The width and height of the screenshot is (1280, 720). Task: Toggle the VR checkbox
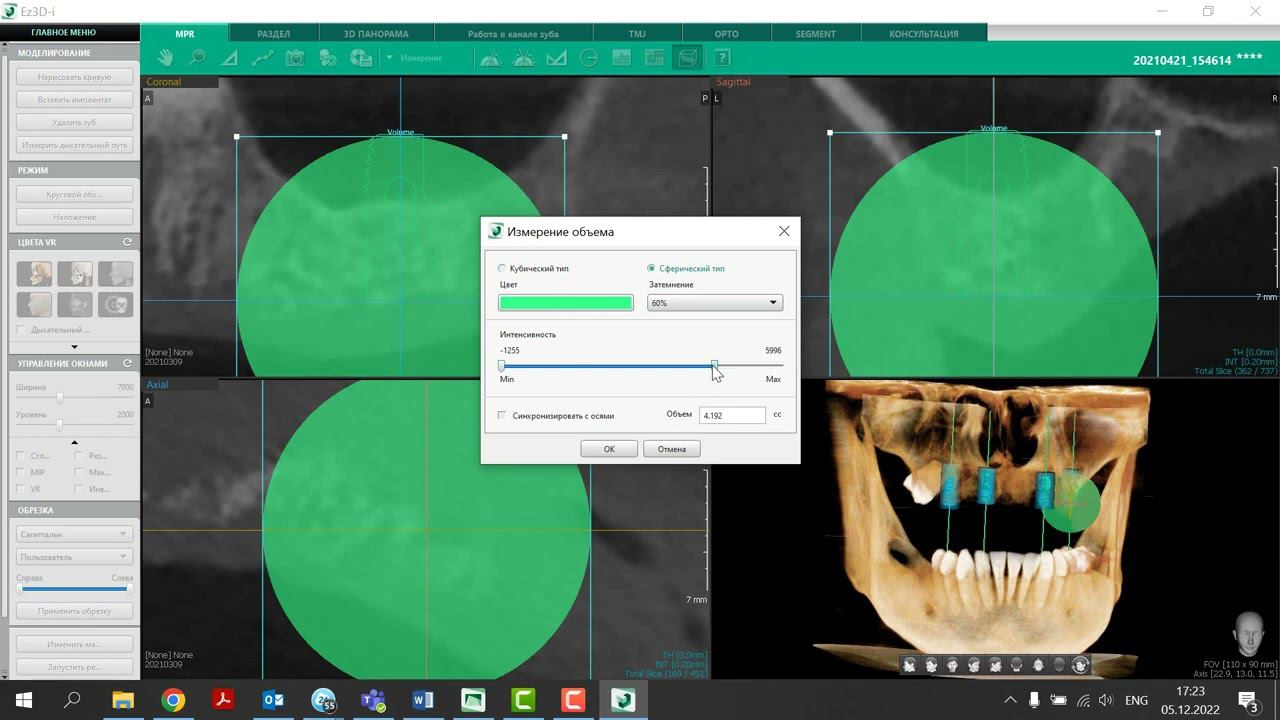pyautogui.click(x=22, y=489)
